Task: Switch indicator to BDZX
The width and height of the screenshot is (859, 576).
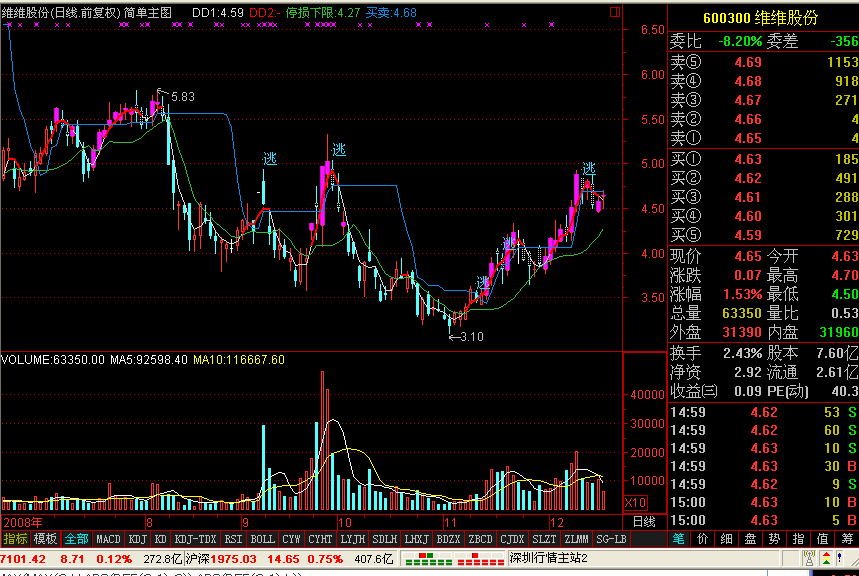Action: click(448, 539)
